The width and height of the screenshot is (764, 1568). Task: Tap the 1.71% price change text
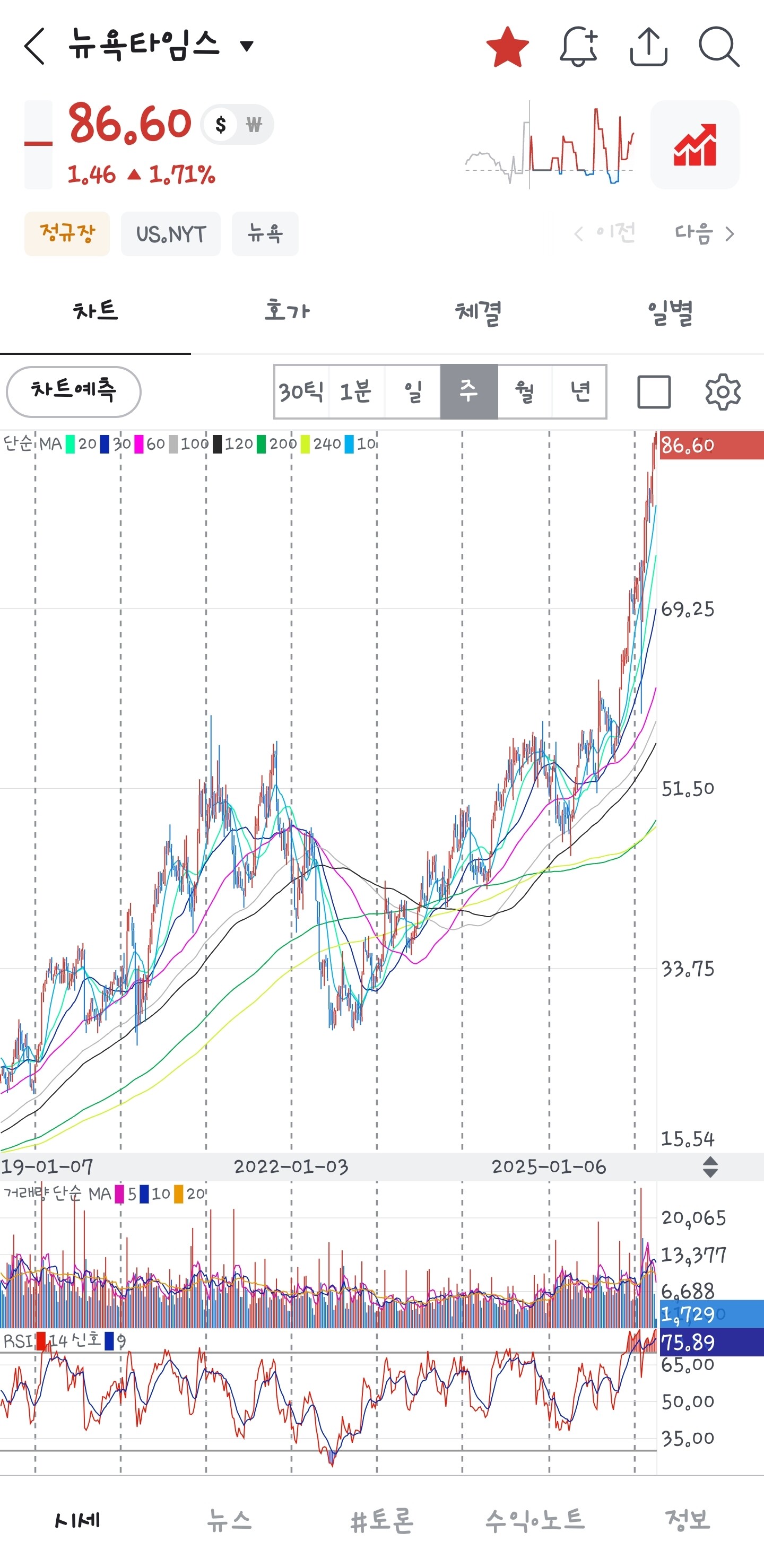pyautogui.click(x=182, y=175)
